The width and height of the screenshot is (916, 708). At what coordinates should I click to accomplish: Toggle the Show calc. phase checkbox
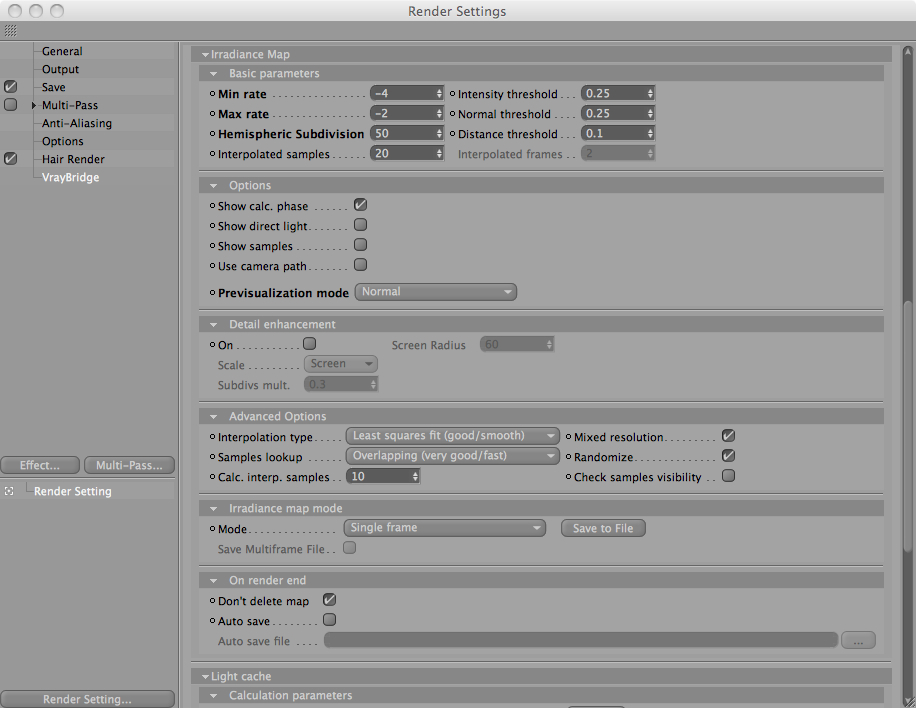(x=360, y=205)
